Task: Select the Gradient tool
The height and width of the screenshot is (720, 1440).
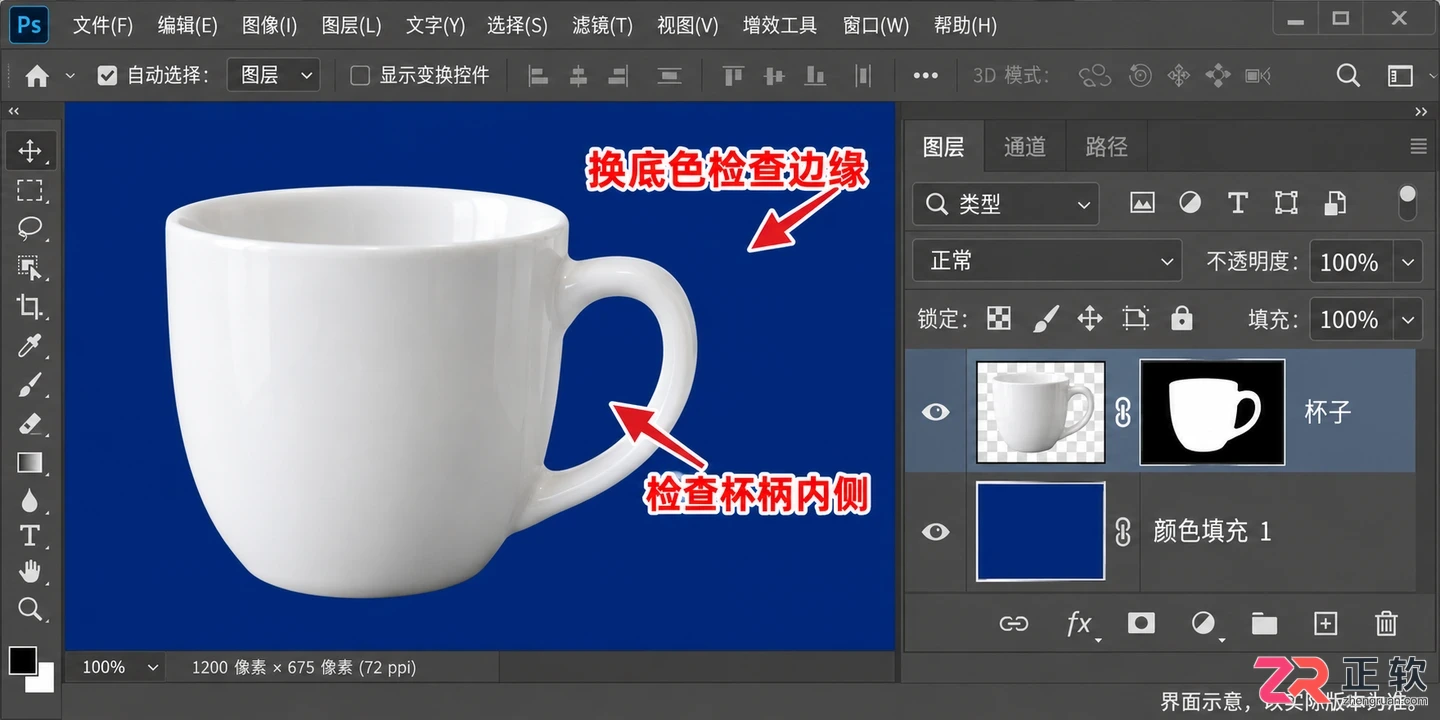Action: click(x=30, y=462)
